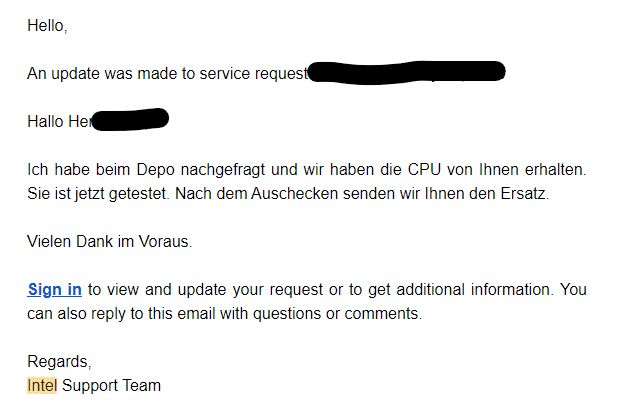Open the Sign in link
This screenshot has height=420, width=621.
tap(55, 290)
